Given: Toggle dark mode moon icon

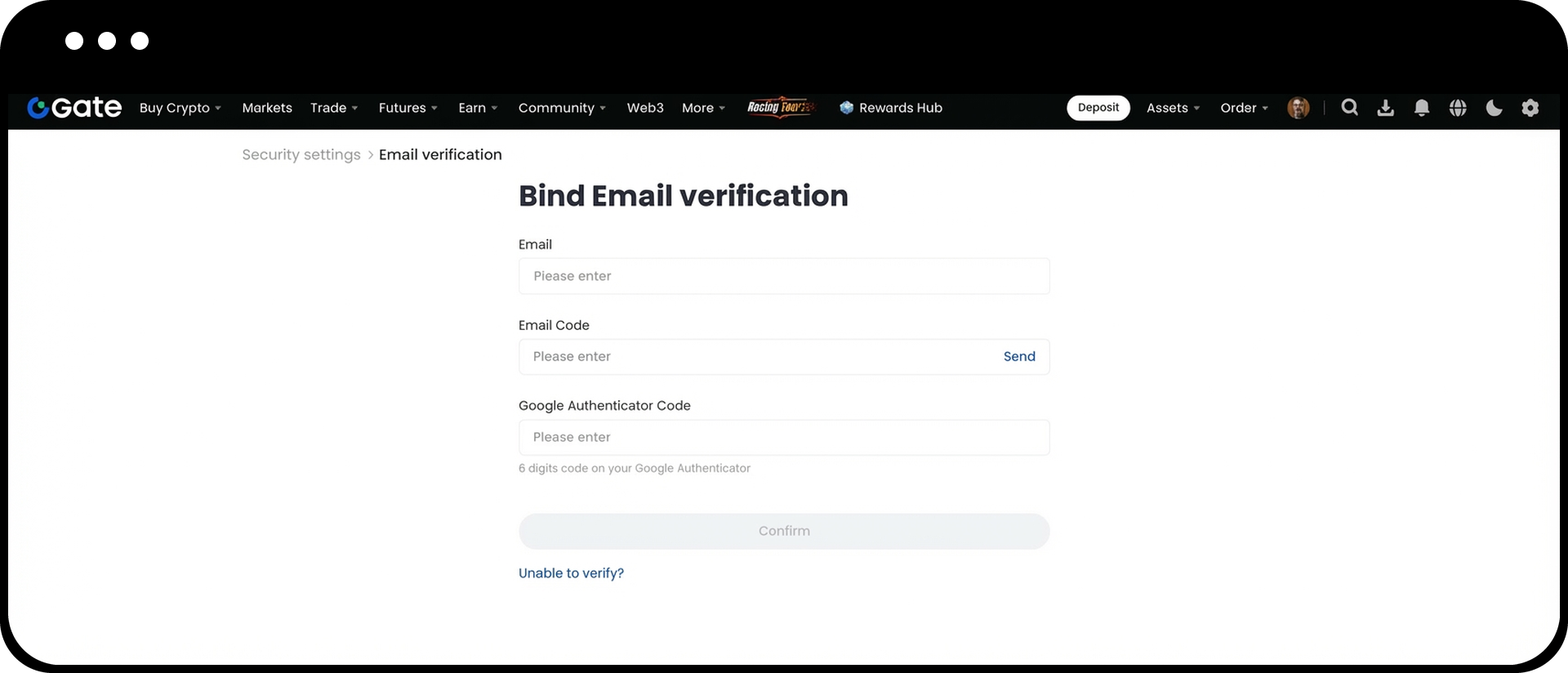Looking at the screenshot, I should click(1494, 108).
